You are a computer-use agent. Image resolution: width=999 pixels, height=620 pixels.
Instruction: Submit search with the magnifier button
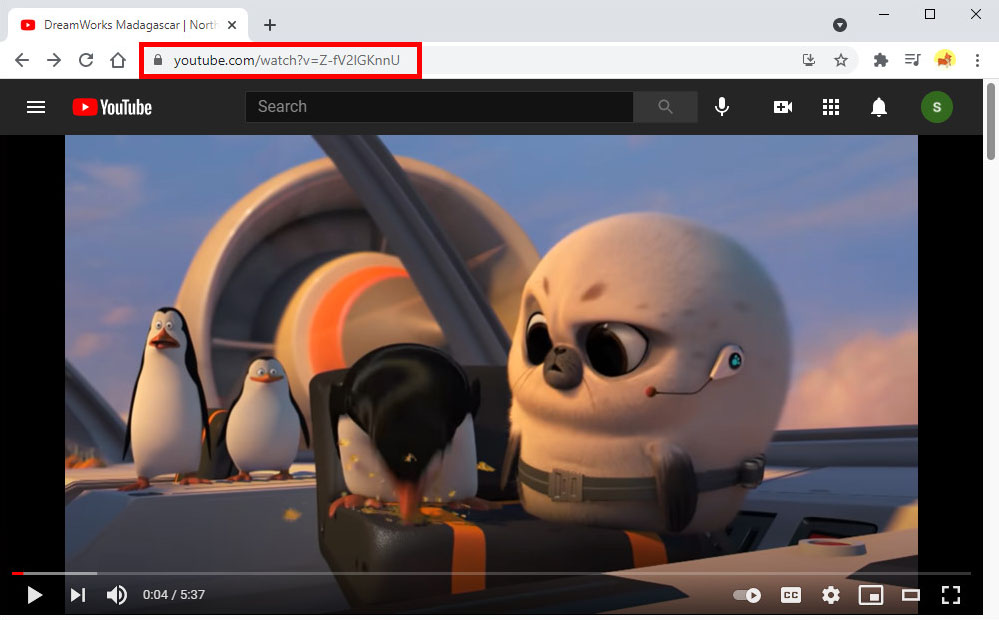coord(665,106)
